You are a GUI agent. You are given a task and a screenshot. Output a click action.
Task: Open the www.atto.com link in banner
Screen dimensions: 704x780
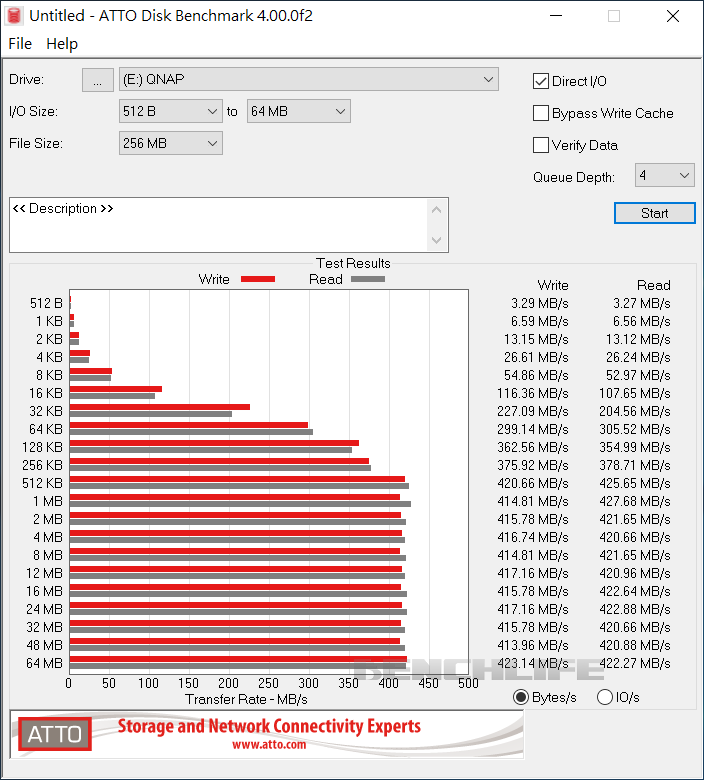pyautogui.click(x=269, y=745)
